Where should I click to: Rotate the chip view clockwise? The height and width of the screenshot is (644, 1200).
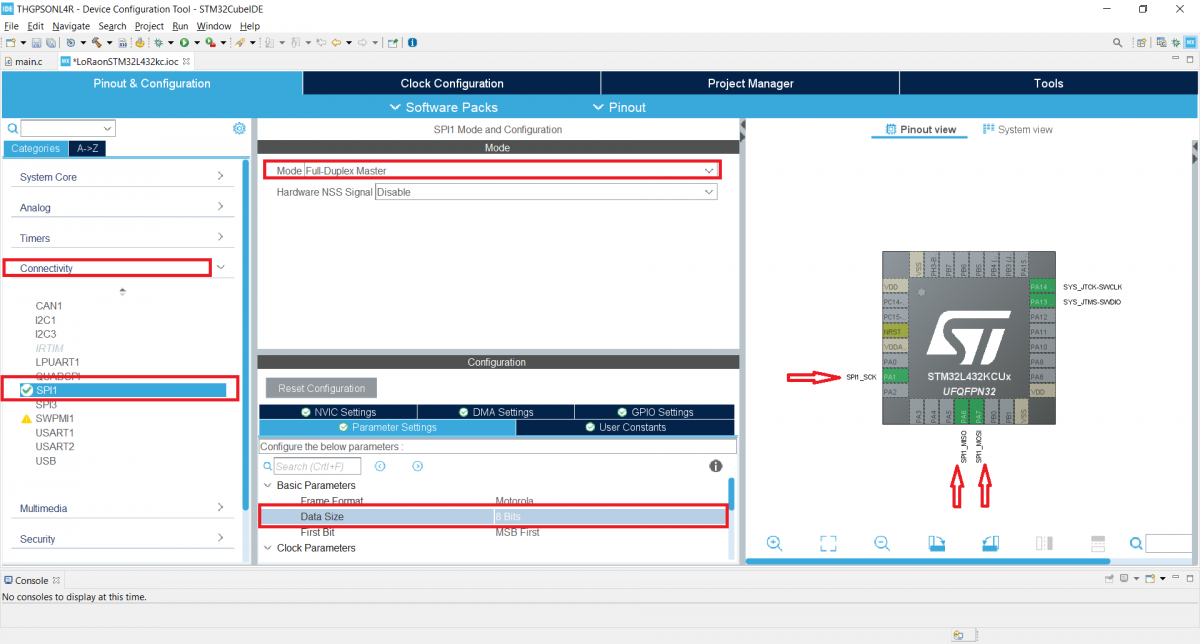point(937,543)
